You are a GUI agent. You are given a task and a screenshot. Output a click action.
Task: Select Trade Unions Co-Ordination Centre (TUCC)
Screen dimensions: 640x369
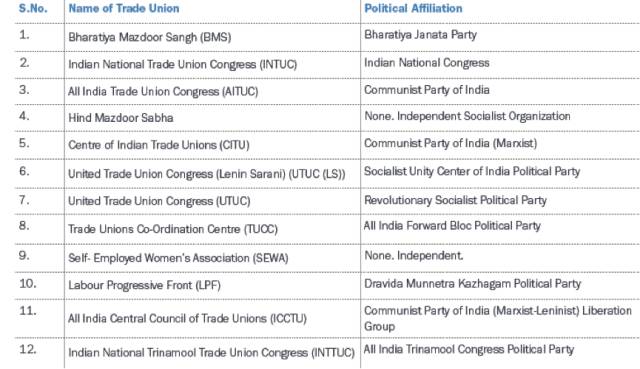point(173,229)
